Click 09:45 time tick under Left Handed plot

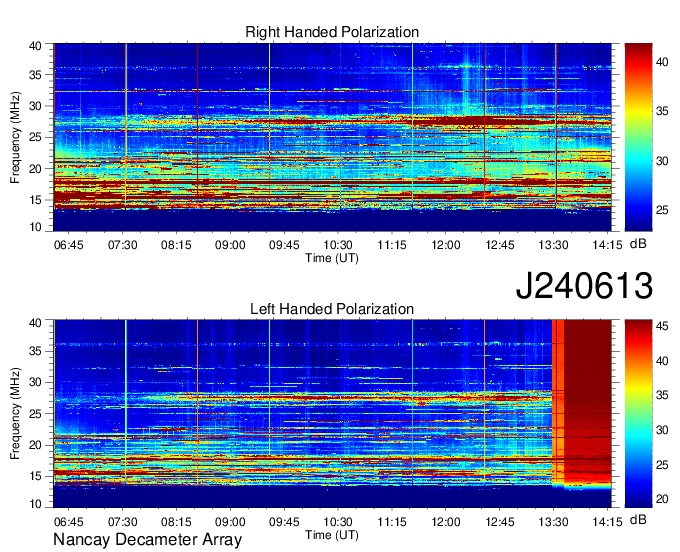point(284,522)
